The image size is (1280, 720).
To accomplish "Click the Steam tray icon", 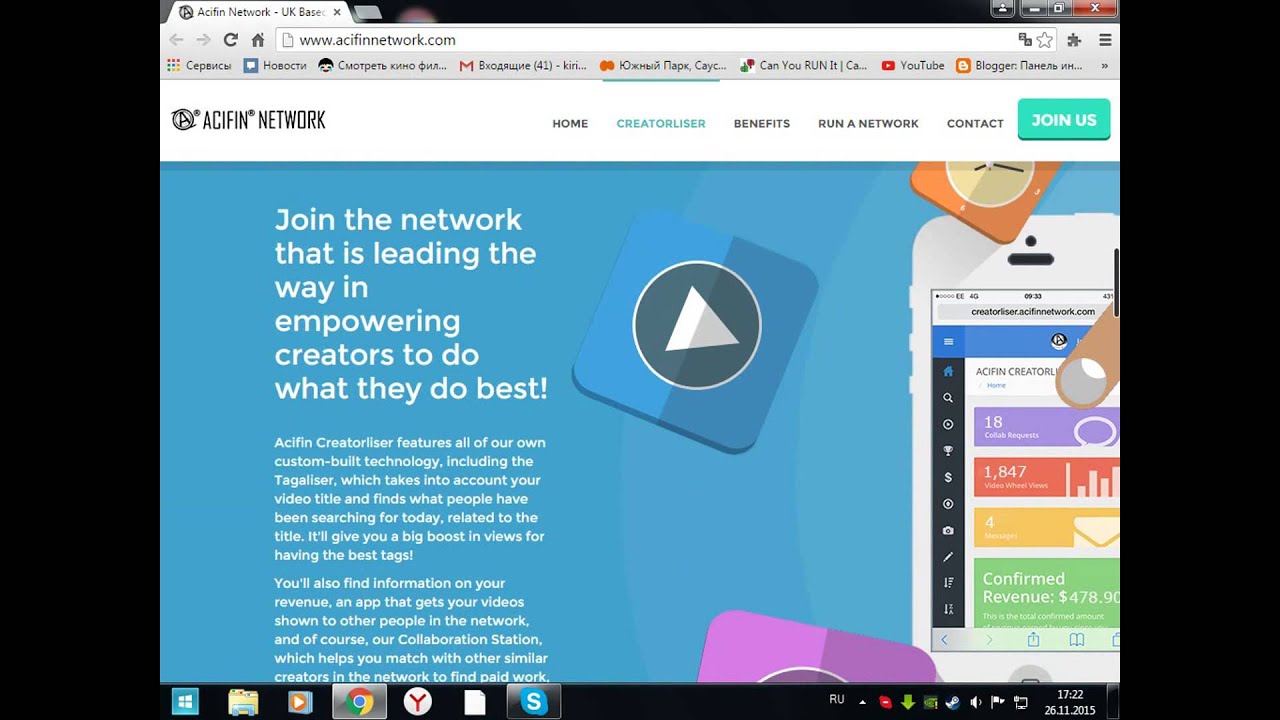I will [952, 702].
